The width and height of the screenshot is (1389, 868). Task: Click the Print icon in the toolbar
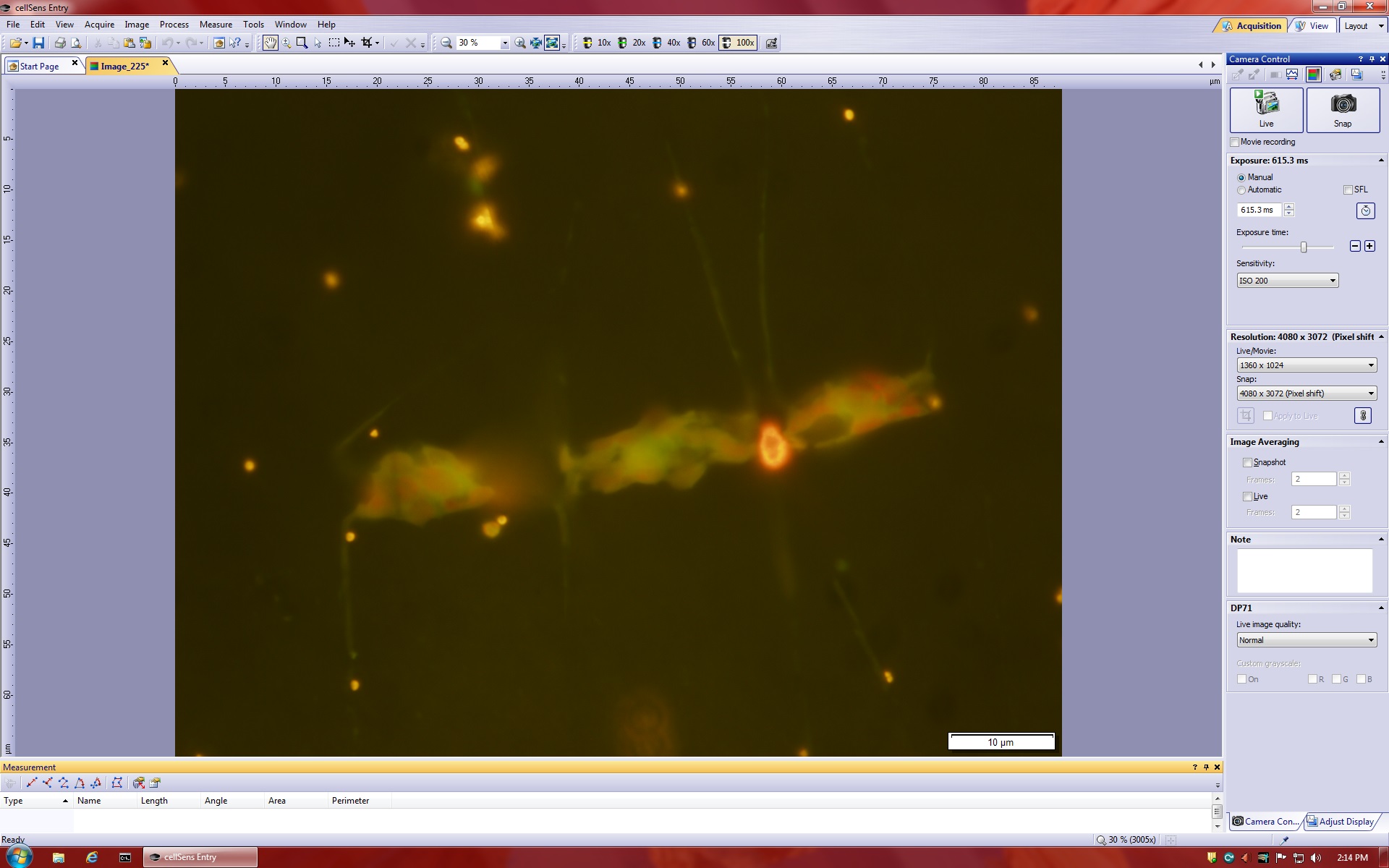(x=60, y=43)
